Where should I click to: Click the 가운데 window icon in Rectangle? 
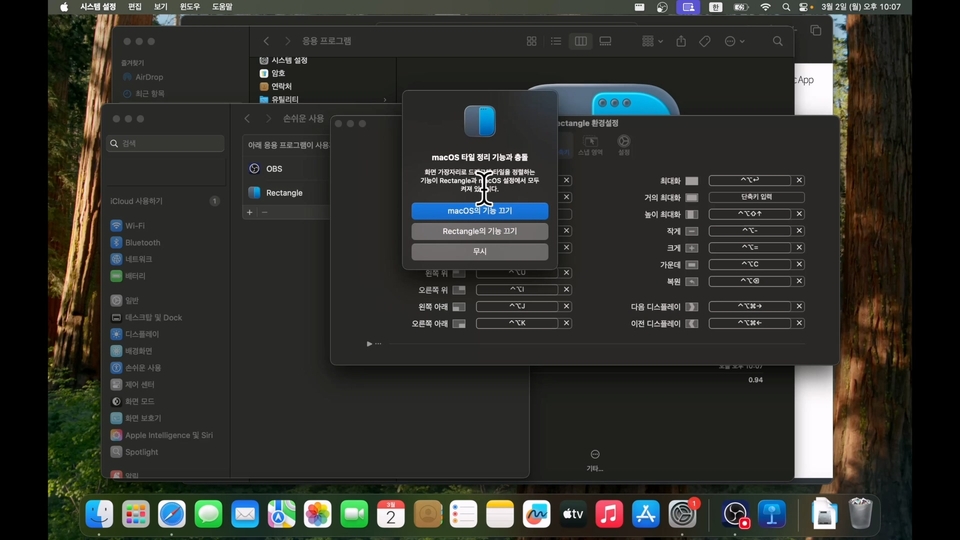click(x=691, y=264)
